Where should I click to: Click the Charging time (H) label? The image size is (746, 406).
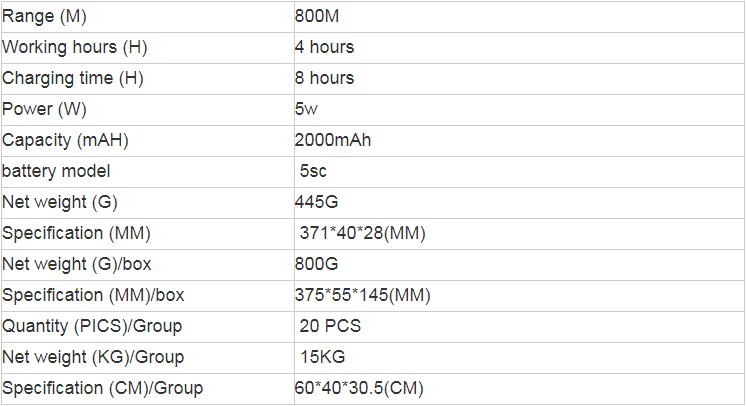click(73, 78)
